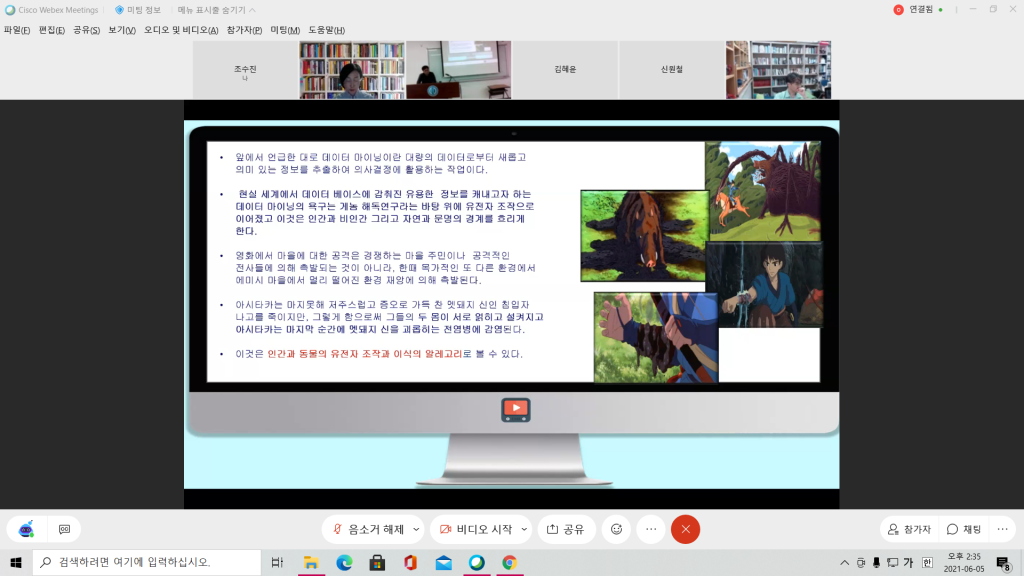
Task: Open Task View on the taskbar
Action: tap(277, 562)
